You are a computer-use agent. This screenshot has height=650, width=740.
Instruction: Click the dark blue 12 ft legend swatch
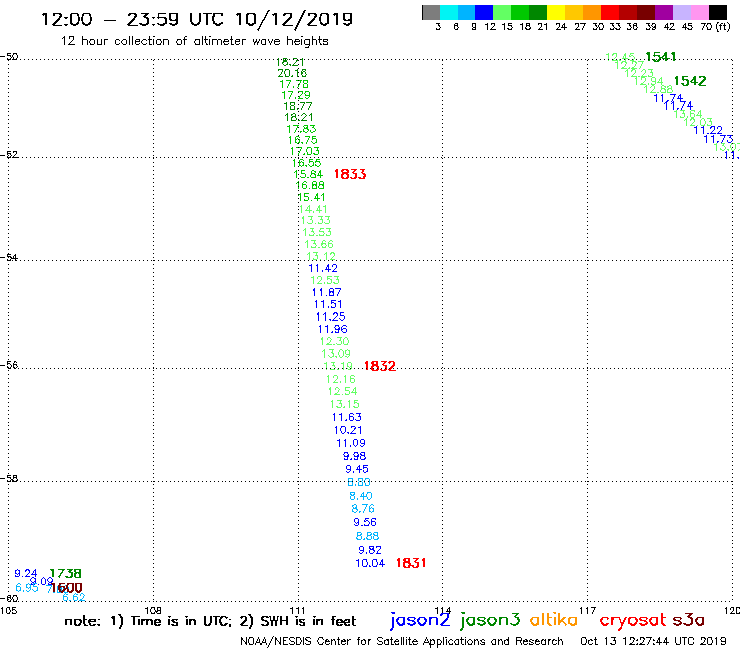[484, 12]
